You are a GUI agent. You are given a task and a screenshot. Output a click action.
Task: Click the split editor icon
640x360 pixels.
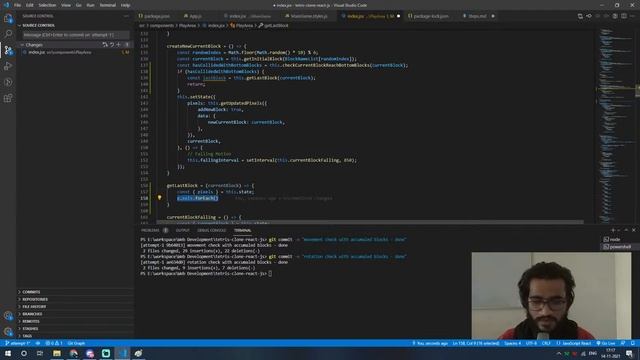[624, 16]
